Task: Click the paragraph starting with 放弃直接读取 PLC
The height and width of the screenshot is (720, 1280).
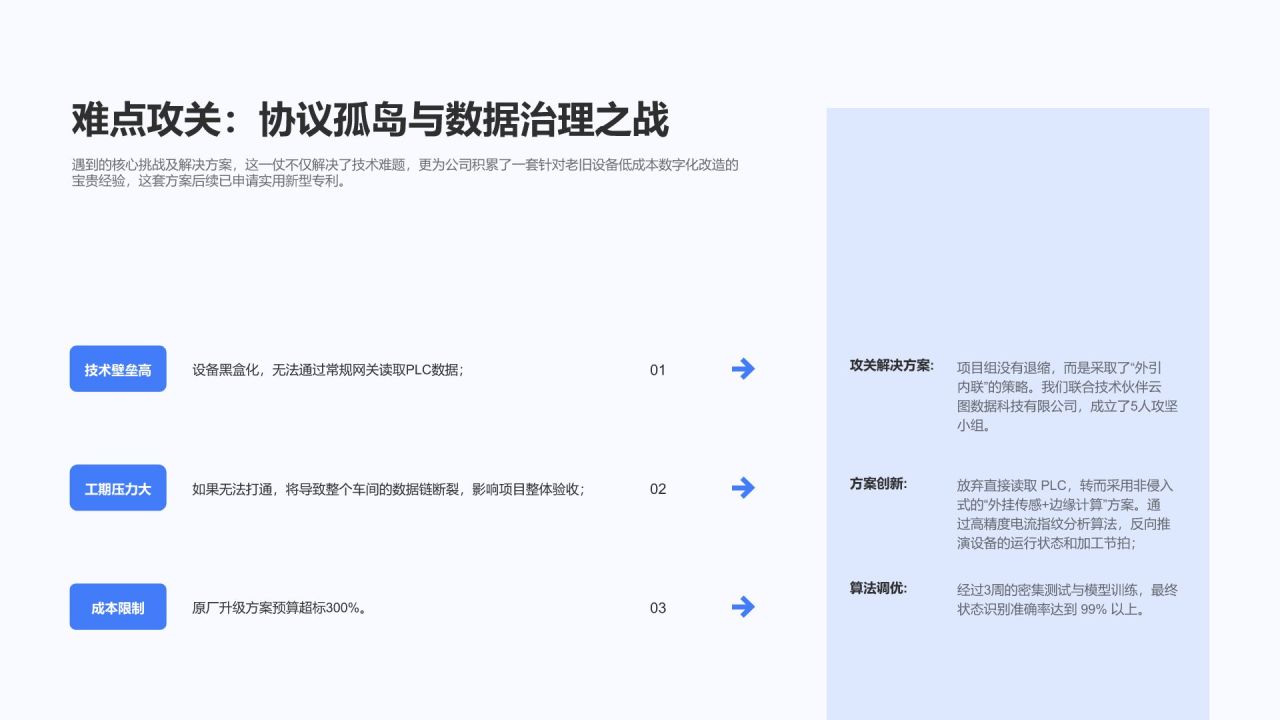Action: coord(1067,514)
